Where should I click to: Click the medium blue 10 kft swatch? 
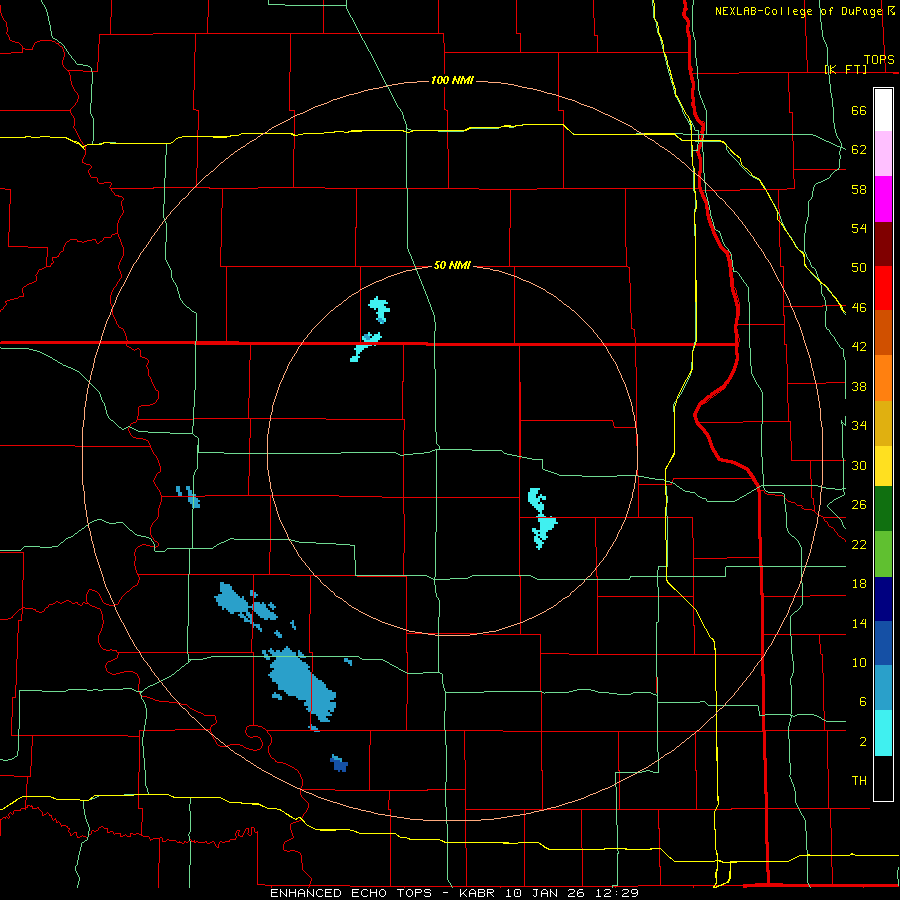pyautogui.click(x=883, y=643)
